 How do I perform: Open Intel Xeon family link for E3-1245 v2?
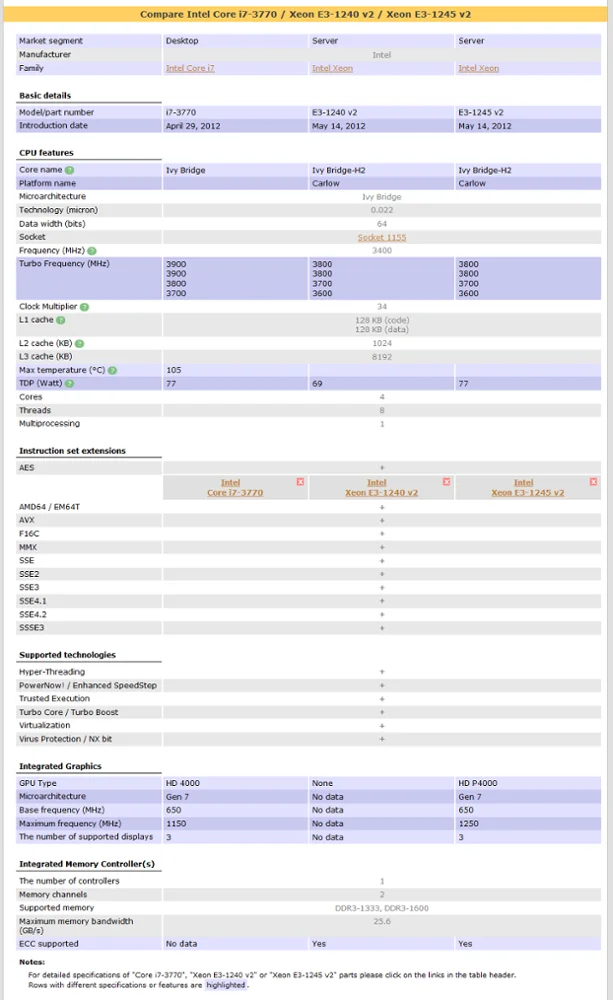(x=478, y=68)
